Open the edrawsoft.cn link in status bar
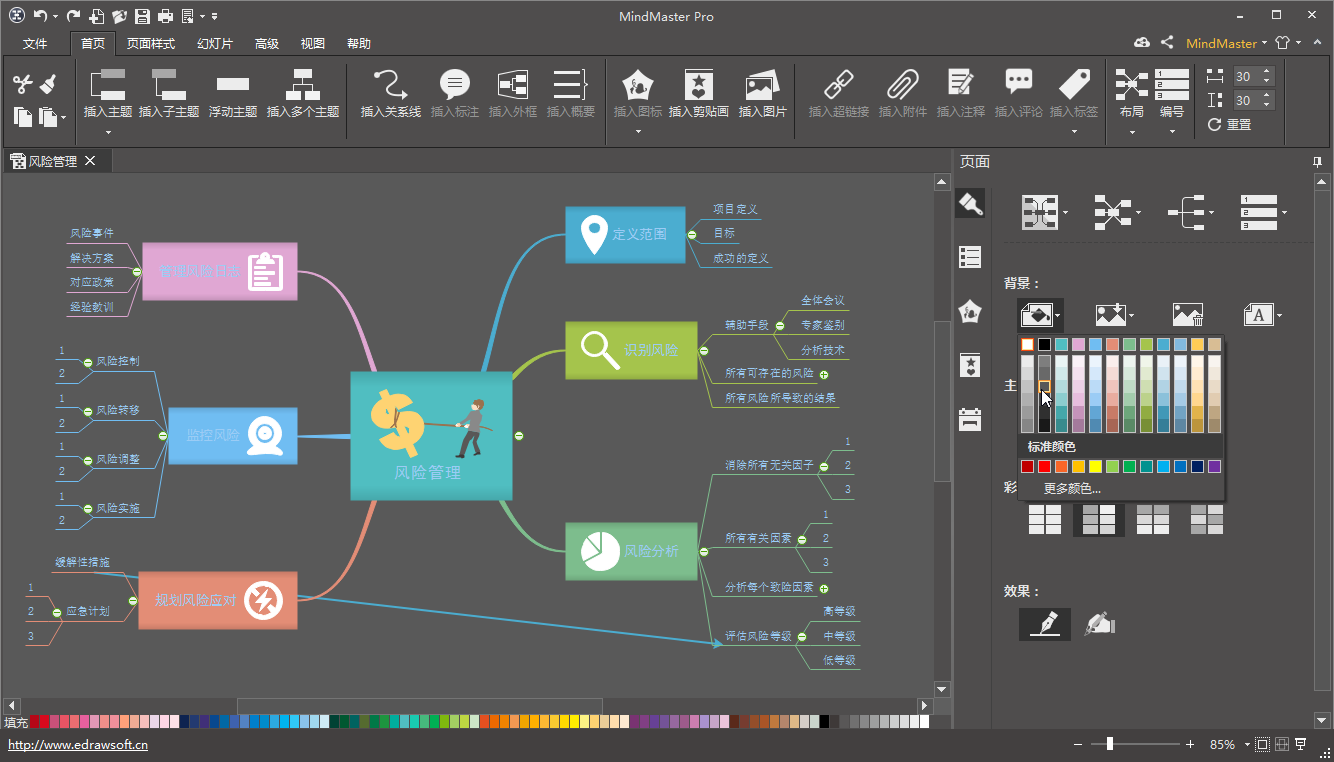The height and width of the screenshot is (762, 1334). tap(78, 745)
